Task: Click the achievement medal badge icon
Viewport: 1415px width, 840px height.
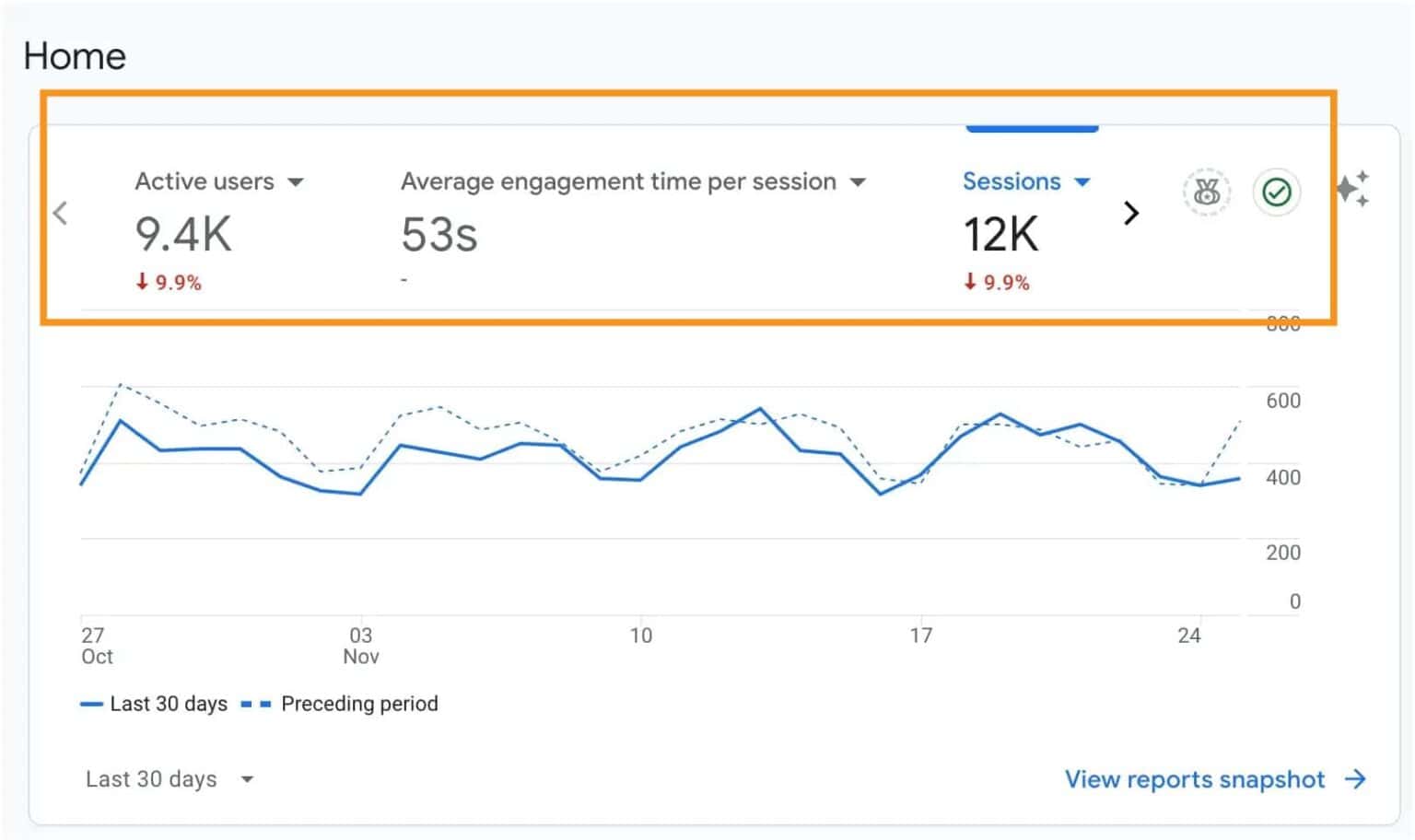Action: pyautogui.click(x=1205, y=192)
